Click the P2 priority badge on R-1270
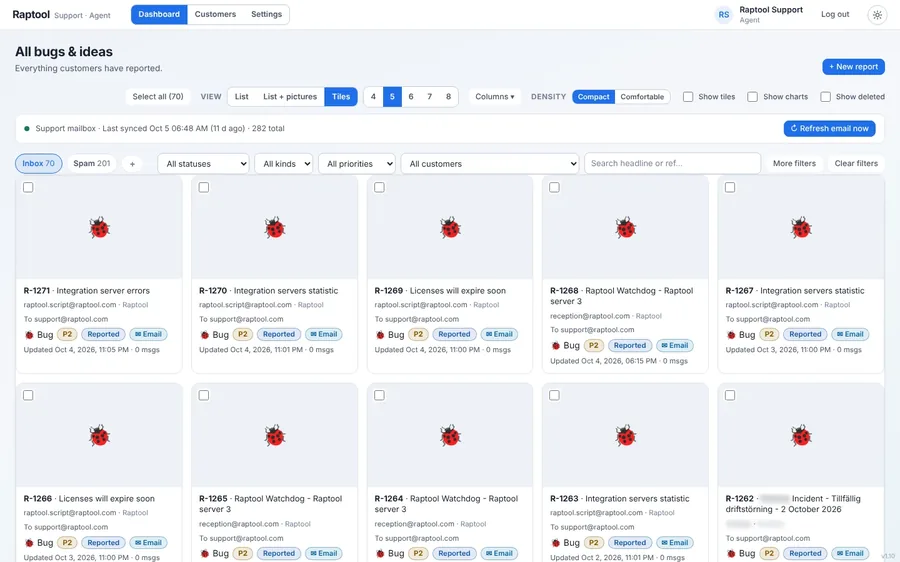 243,334
